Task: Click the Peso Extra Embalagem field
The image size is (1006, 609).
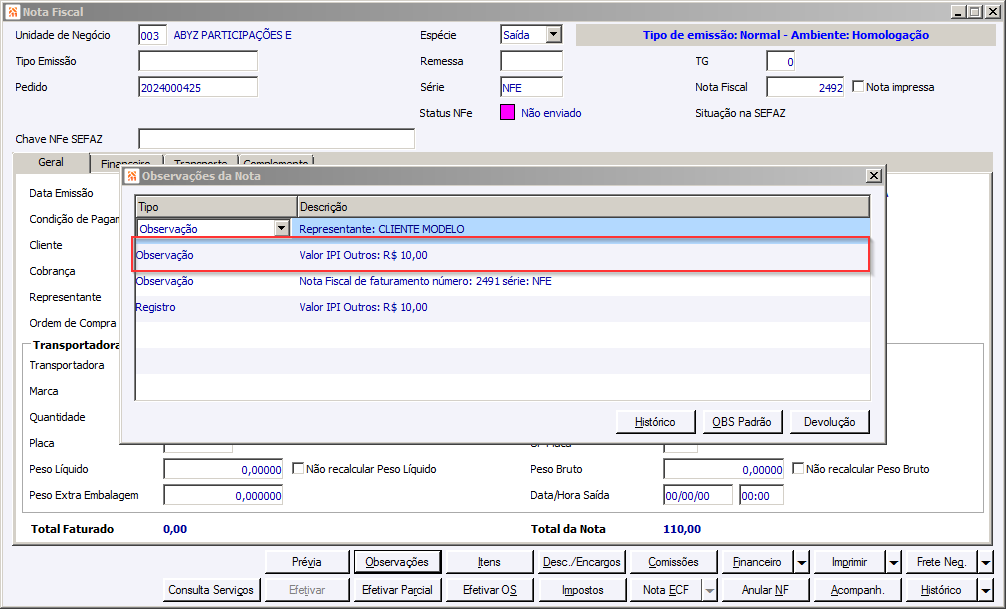Action: pyautogui.click(x=223, y=495)
